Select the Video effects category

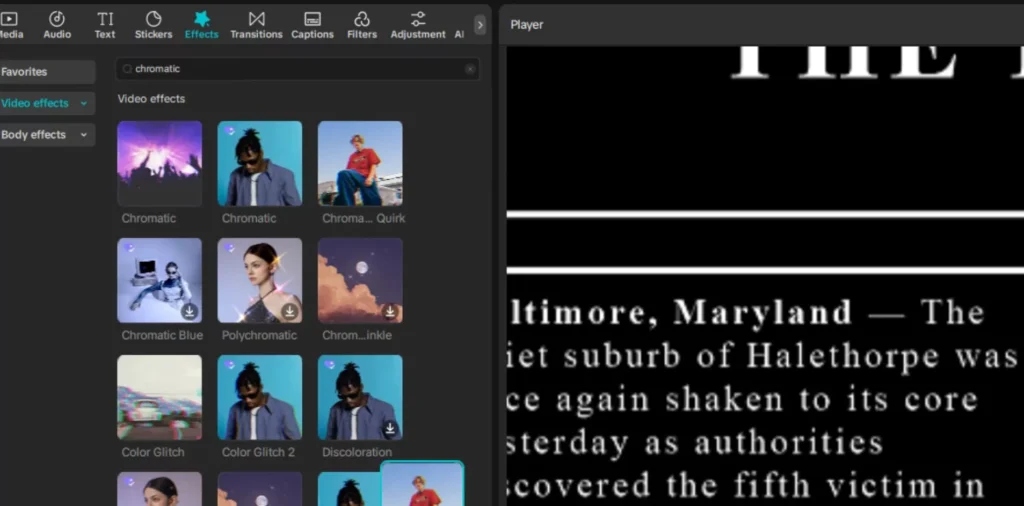tap(47, 103)
